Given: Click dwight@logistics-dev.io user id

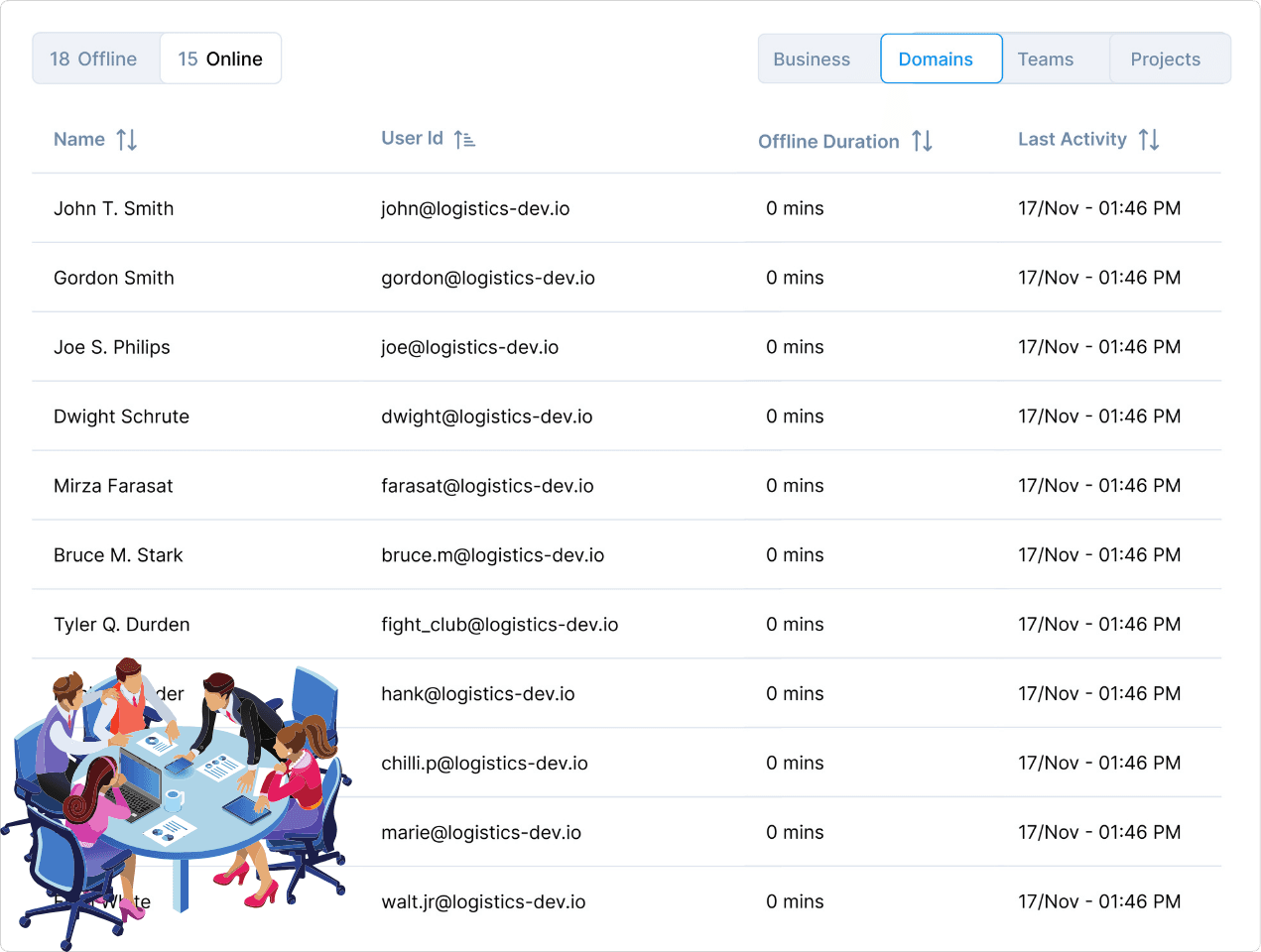Looking at the screenshot, I should coord(487,416).
